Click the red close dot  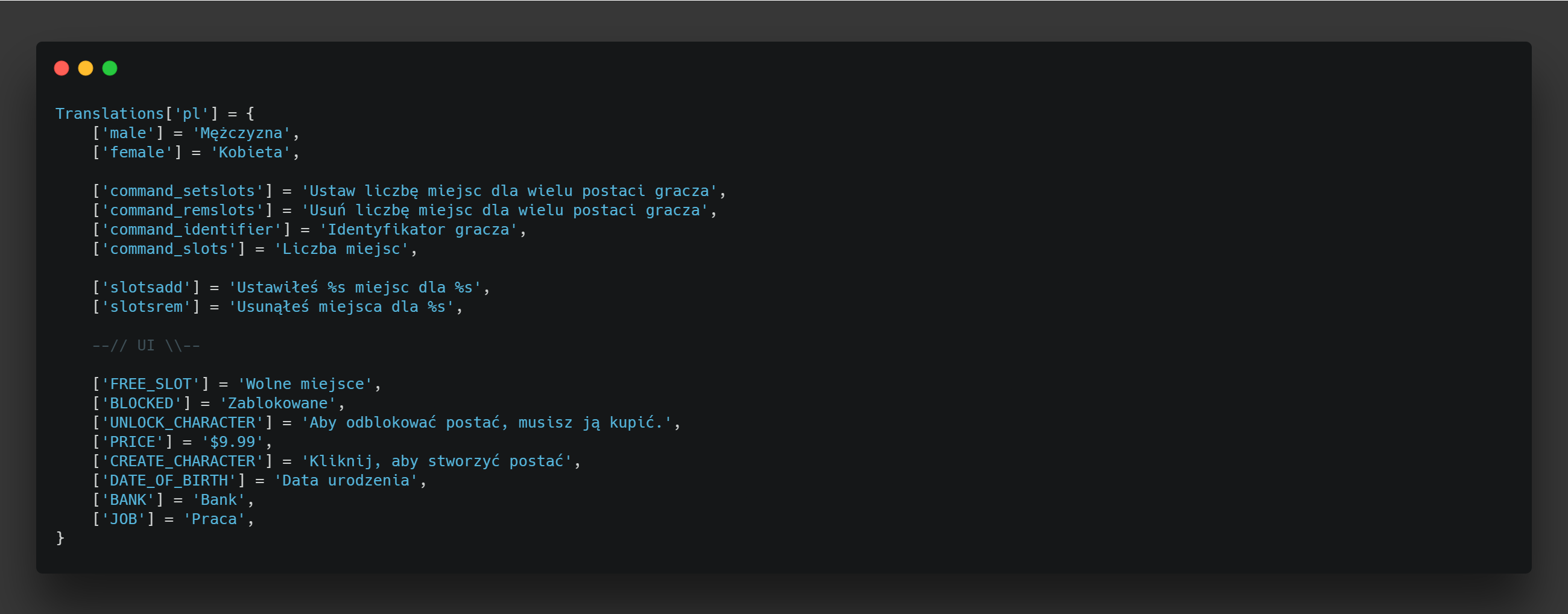click(62, 68)
